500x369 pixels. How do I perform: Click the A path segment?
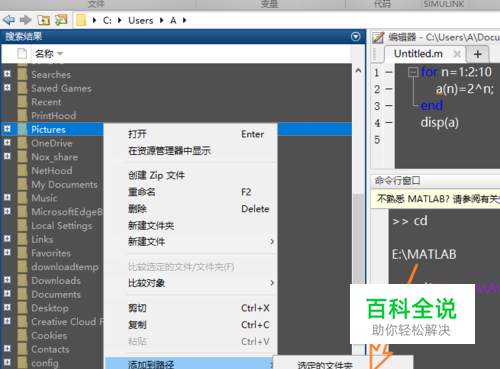pos(173,21)
